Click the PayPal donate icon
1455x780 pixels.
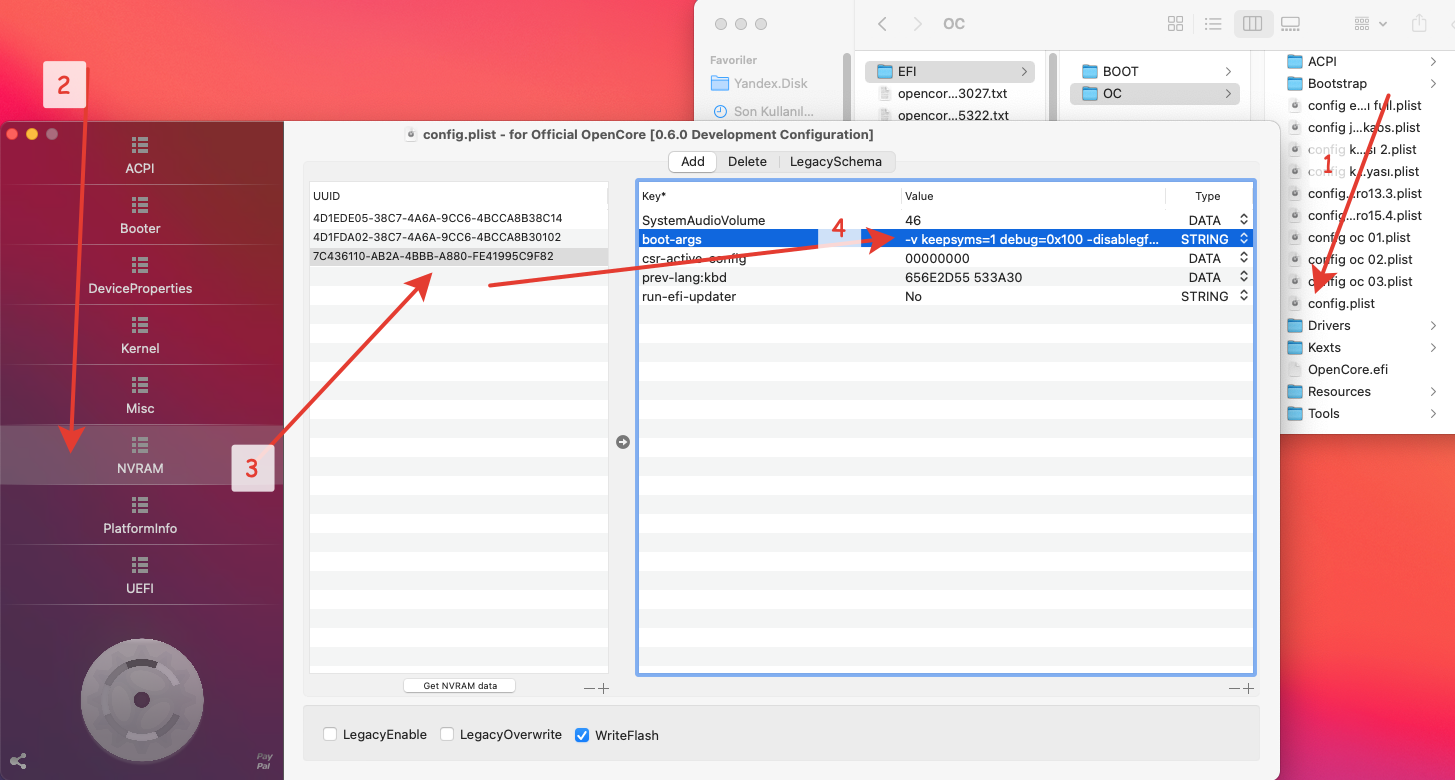tap(263, 761)
